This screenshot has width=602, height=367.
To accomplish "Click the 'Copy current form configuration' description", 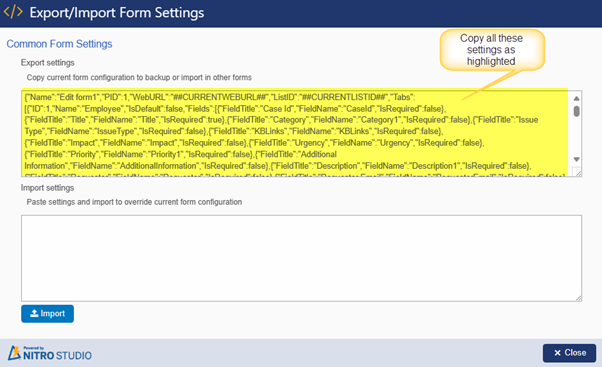I will coord(139,78).
